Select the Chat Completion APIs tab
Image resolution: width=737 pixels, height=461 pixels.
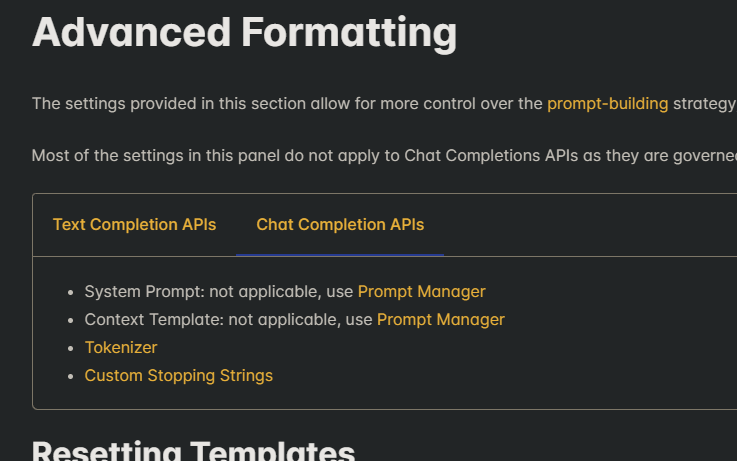tap(340, 225)
